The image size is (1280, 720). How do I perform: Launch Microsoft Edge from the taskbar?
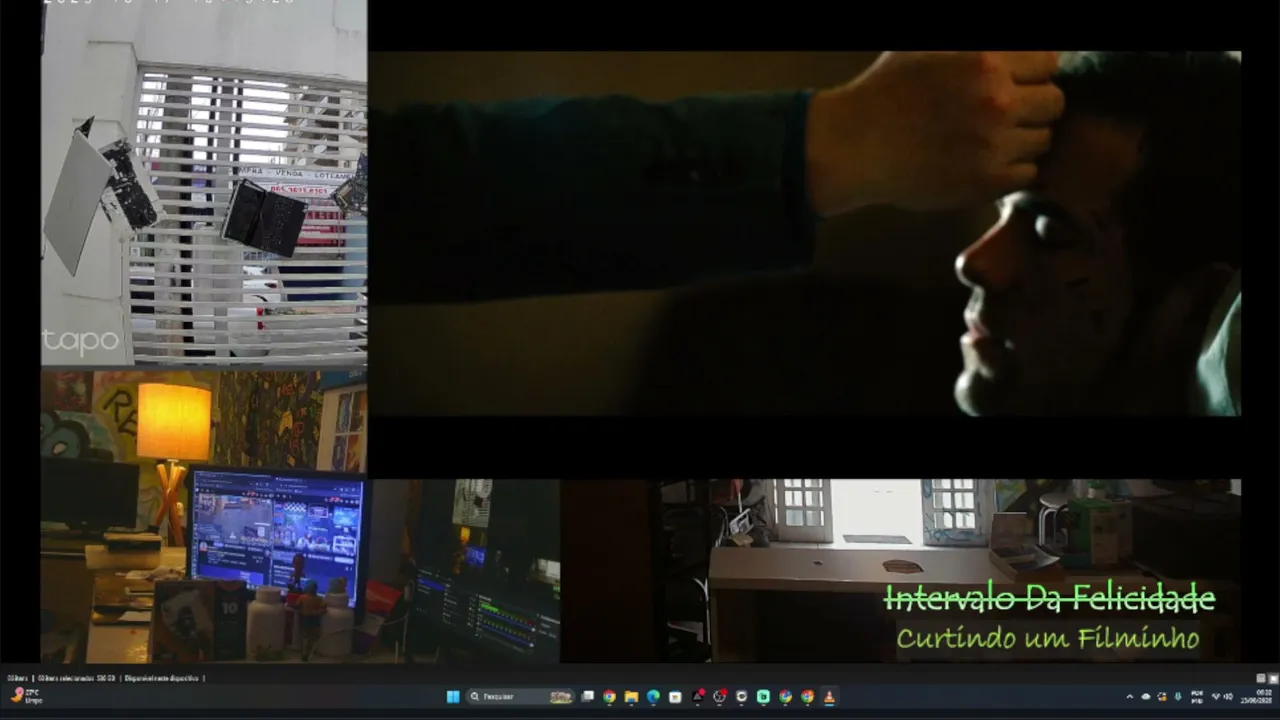(653, 697)
